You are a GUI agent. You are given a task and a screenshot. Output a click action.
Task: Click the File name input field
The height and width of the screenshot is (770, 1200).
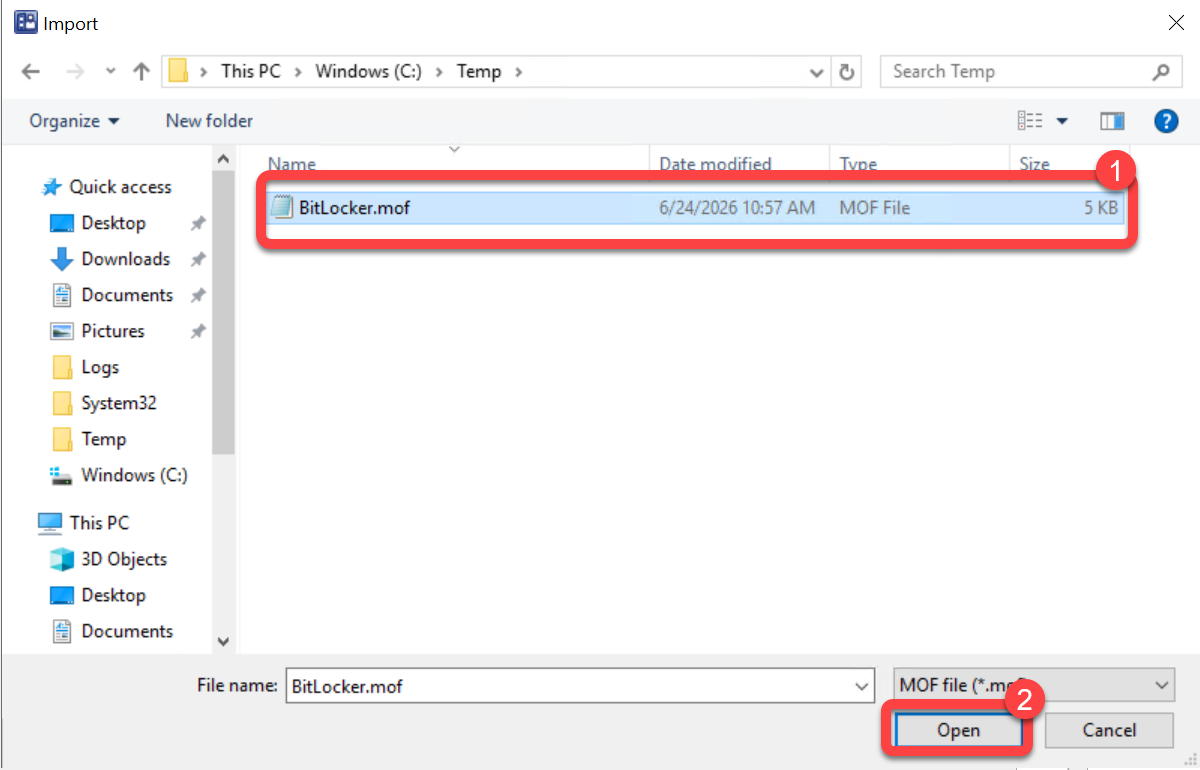568,686
